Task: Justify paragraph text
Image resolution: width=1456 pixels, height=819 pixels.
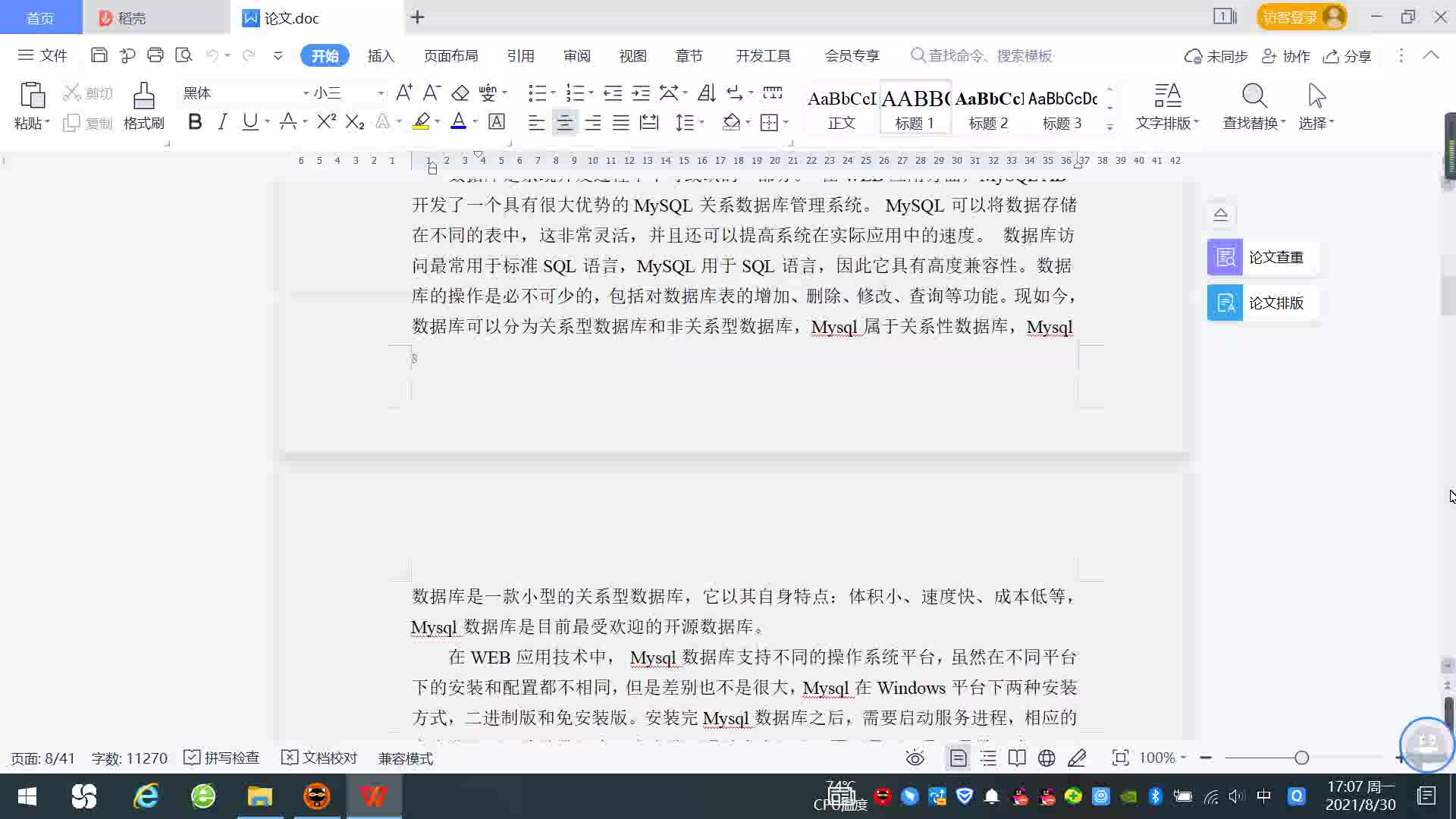Action: [x=620, y=122]
